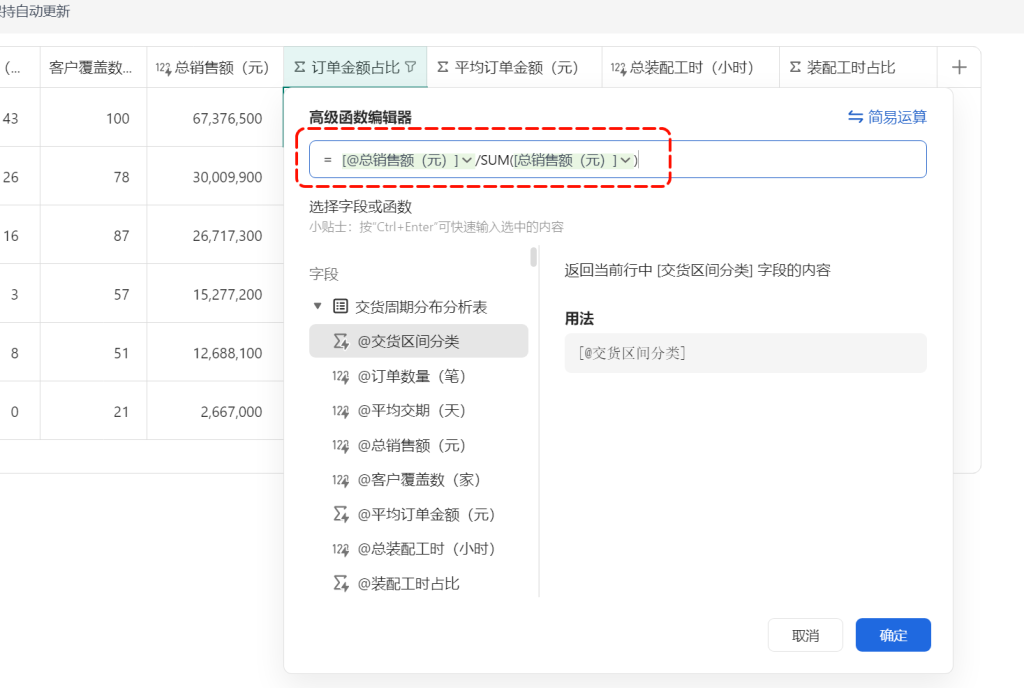Viewport: 1024px width, 688px height.
Task: Select the 总装配工时（小时）column header
Action: pos(691,67)
